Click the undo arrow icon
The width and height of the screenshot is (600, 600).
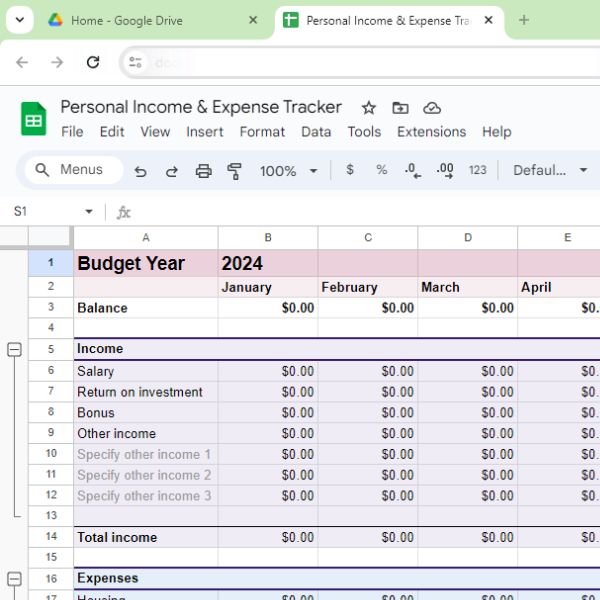click(140, 171)
